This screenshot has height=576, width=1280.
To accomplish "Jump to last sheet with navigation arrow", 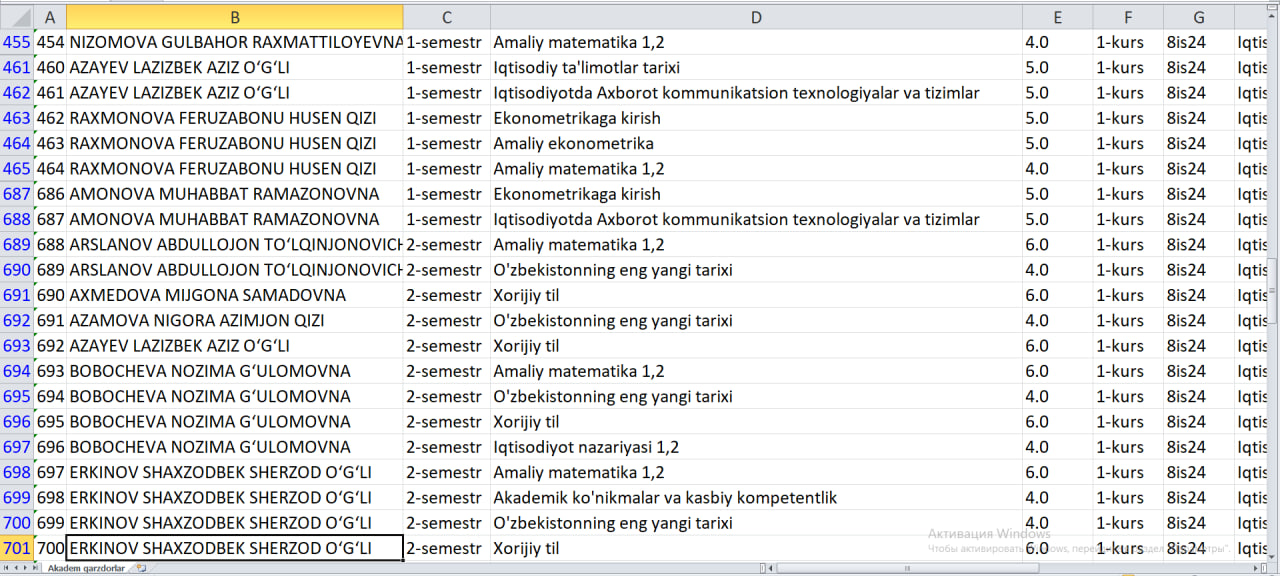I will coord(36,568).
